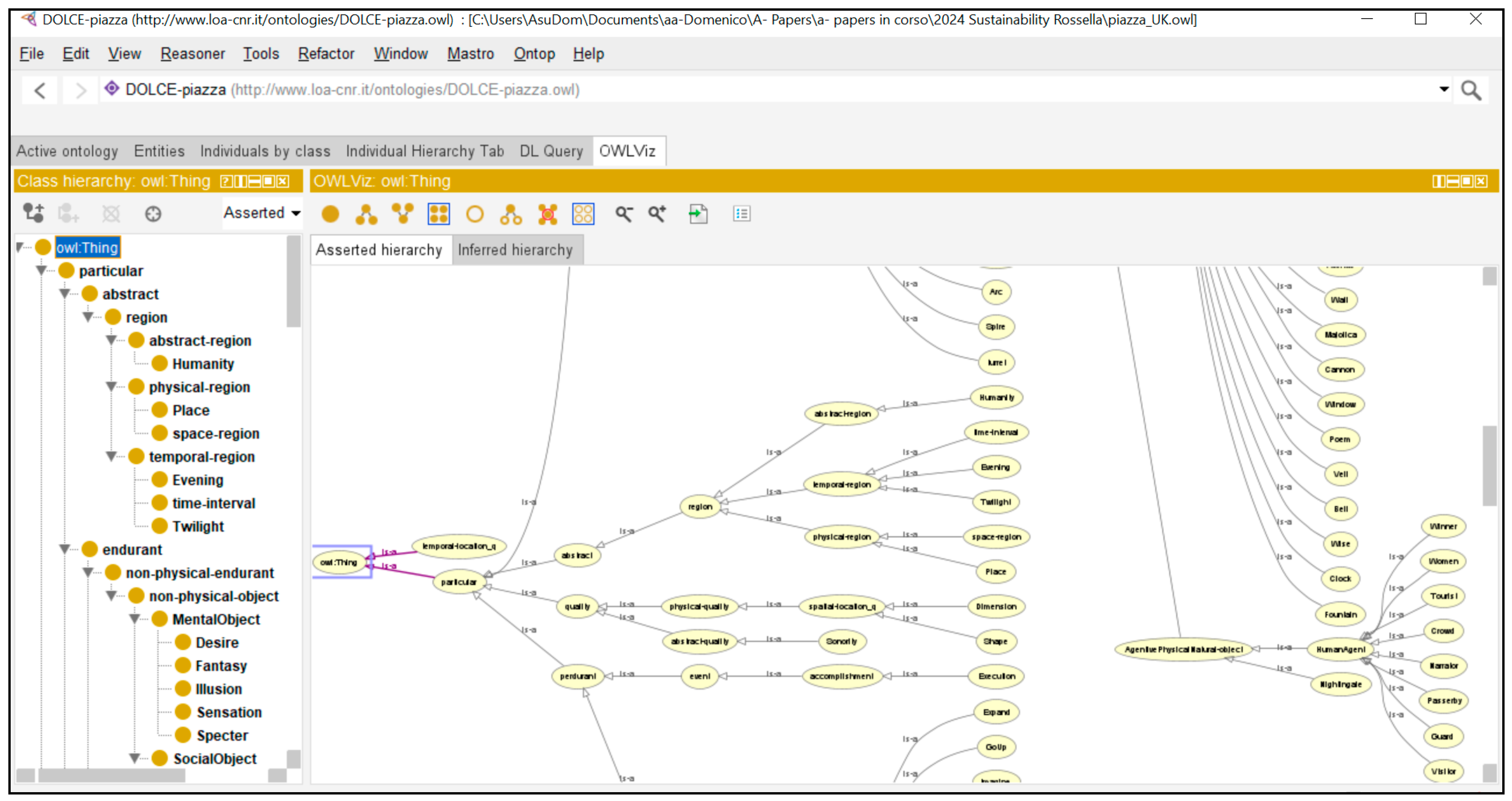Viewport: 1512px width, 801px height.
Task: Open the Reasoner menu
Action: [192, 53]
